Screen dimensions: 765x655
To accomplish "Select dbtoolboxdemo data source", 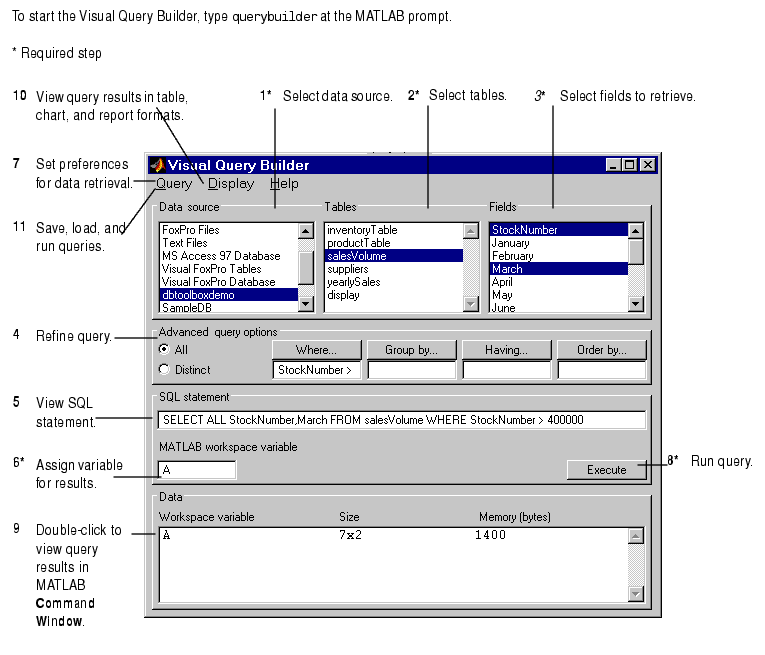I will 229,295.
